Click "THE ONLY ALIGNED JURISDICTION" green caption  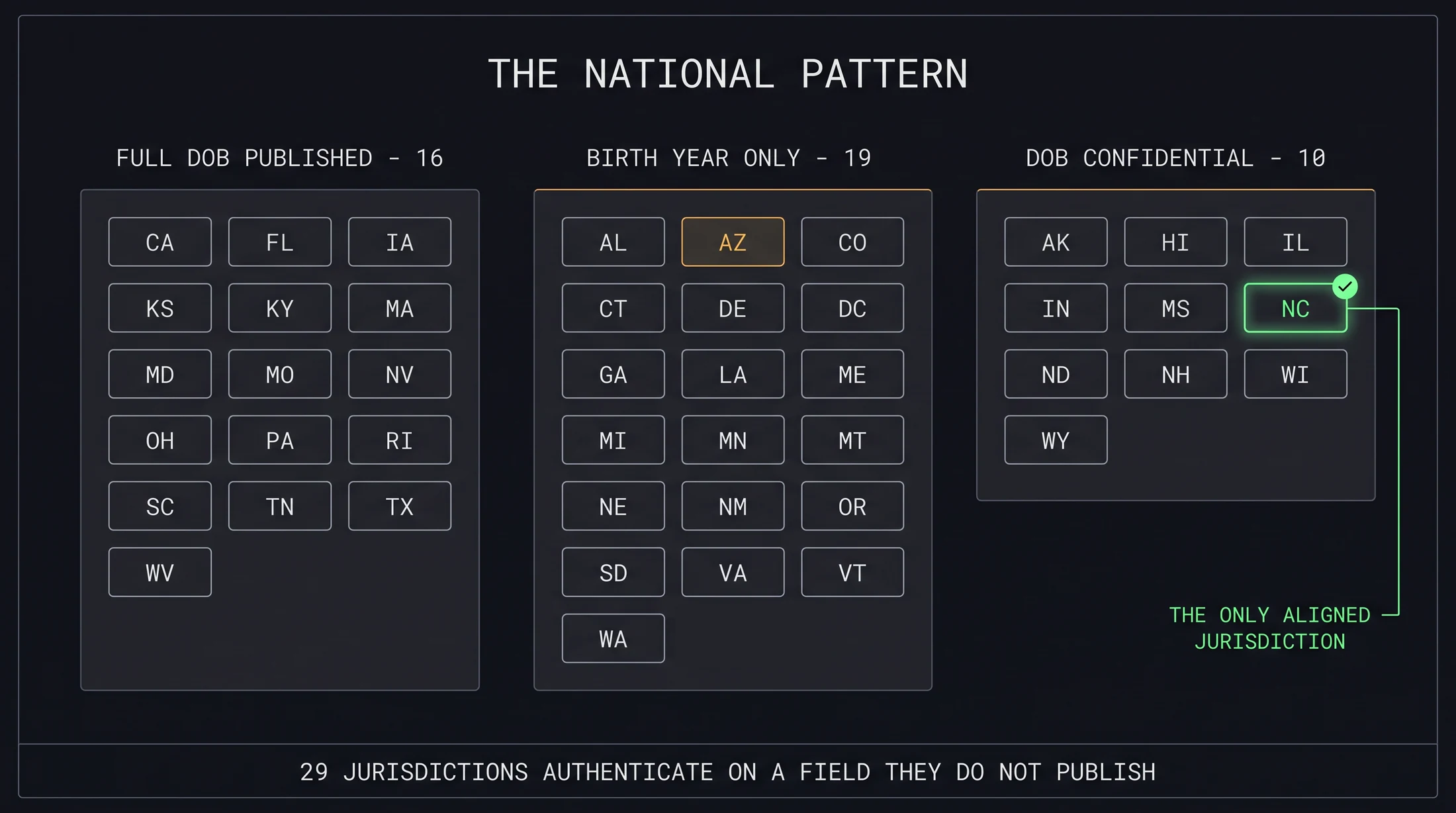pyautogui.click(x=1269, y=628)
